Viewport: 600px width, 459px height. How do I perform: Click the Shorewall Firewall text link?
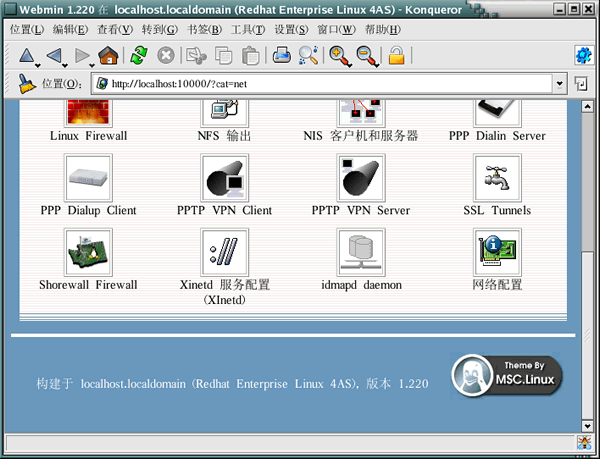pos(88,285)
